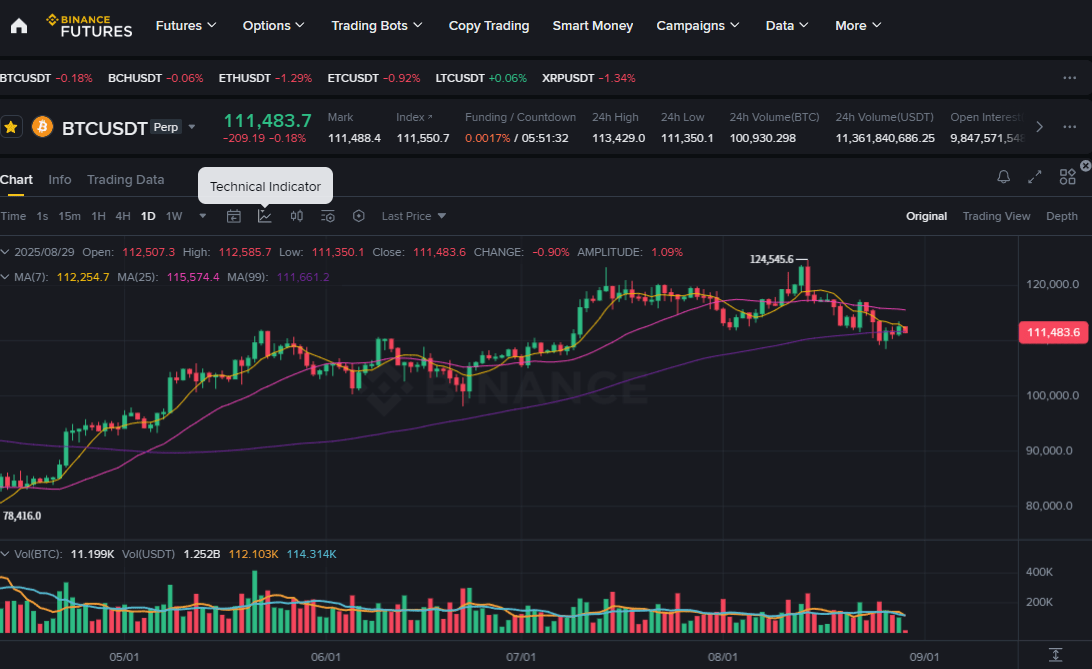This screenshot has width=1092, height=669.
Task: Open price alert bell icon
Action: click(x=1004, y=177)
